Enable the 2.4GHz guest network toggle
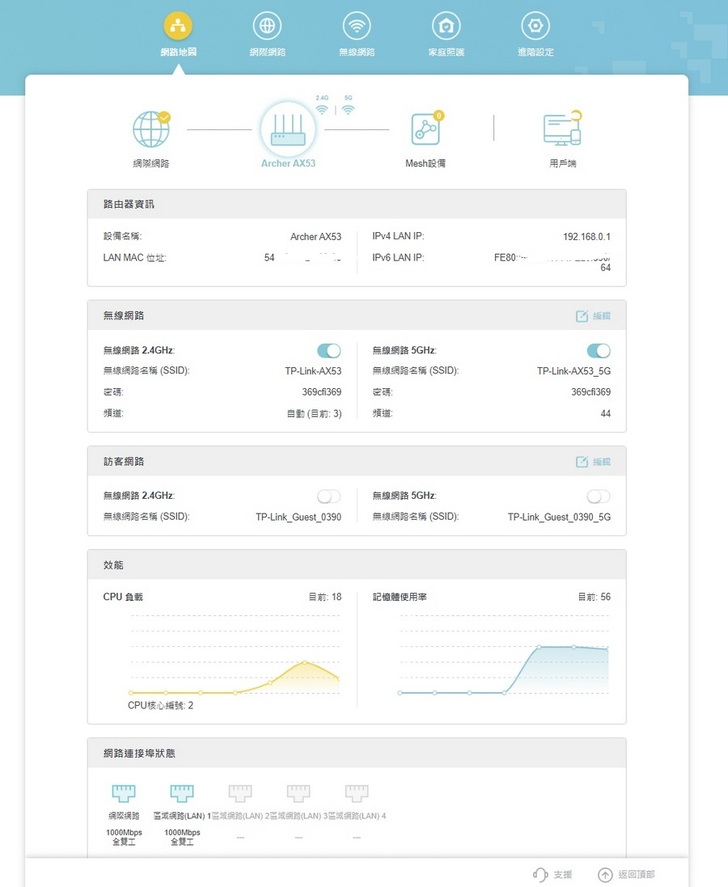Screen dimensions: 728x887 [x=329, y=497]
